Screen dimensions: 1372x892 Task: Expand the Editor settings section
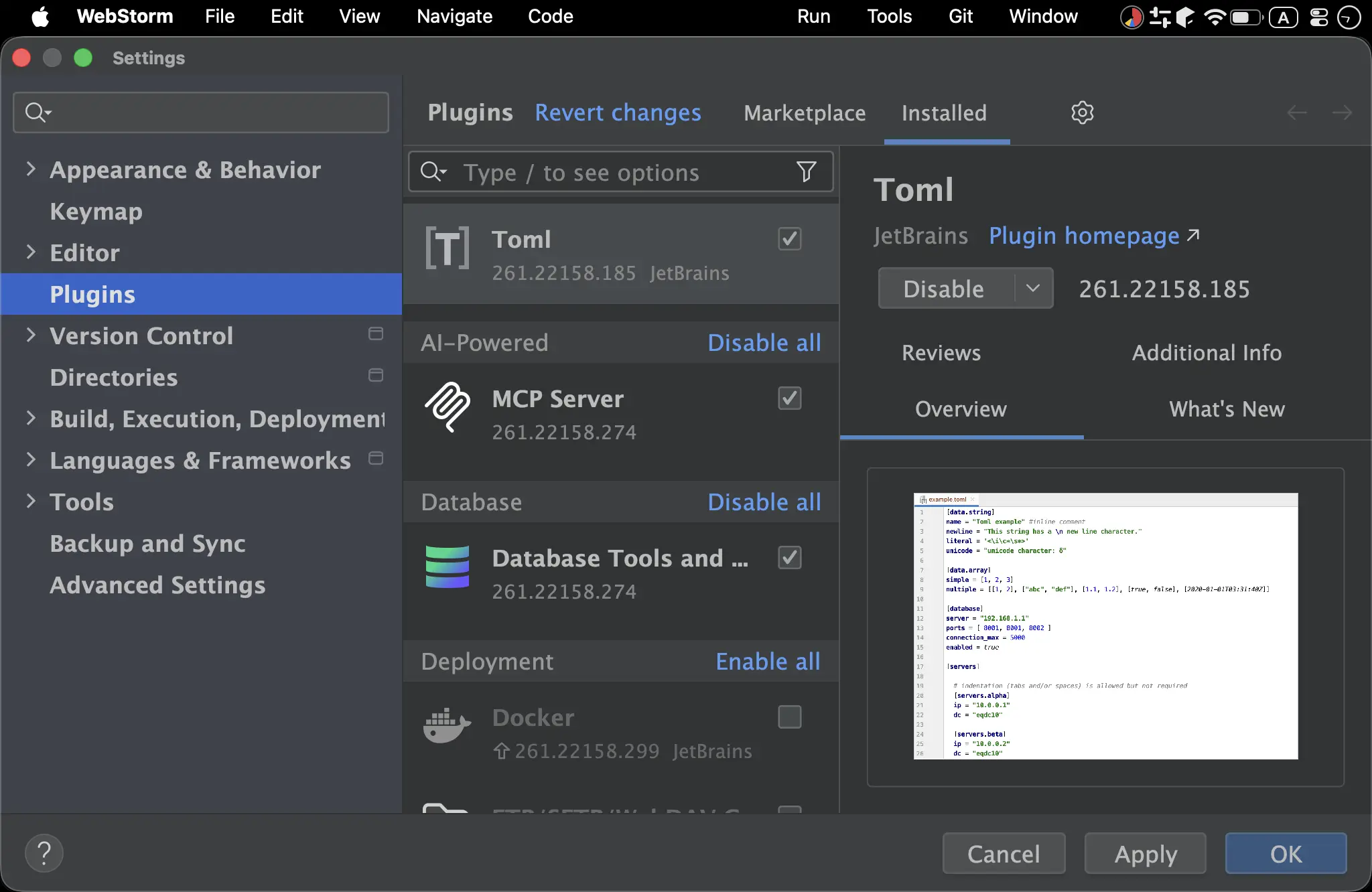click(x=31, y=252)
